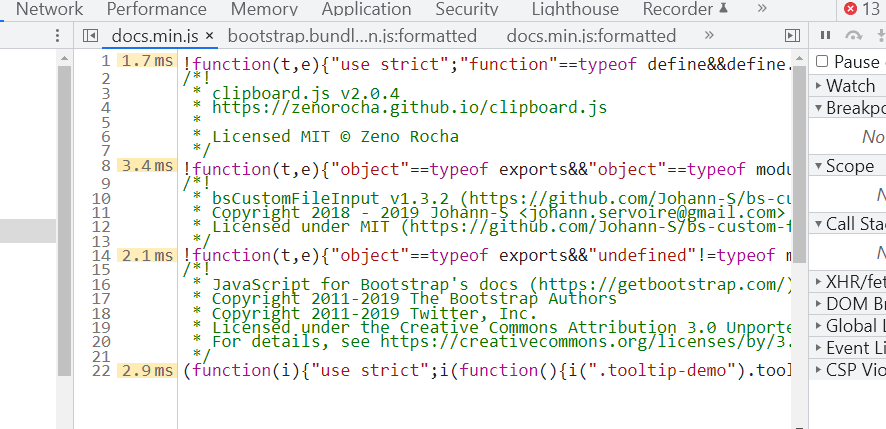Collapse the Scope section

(x=848, y=166)
